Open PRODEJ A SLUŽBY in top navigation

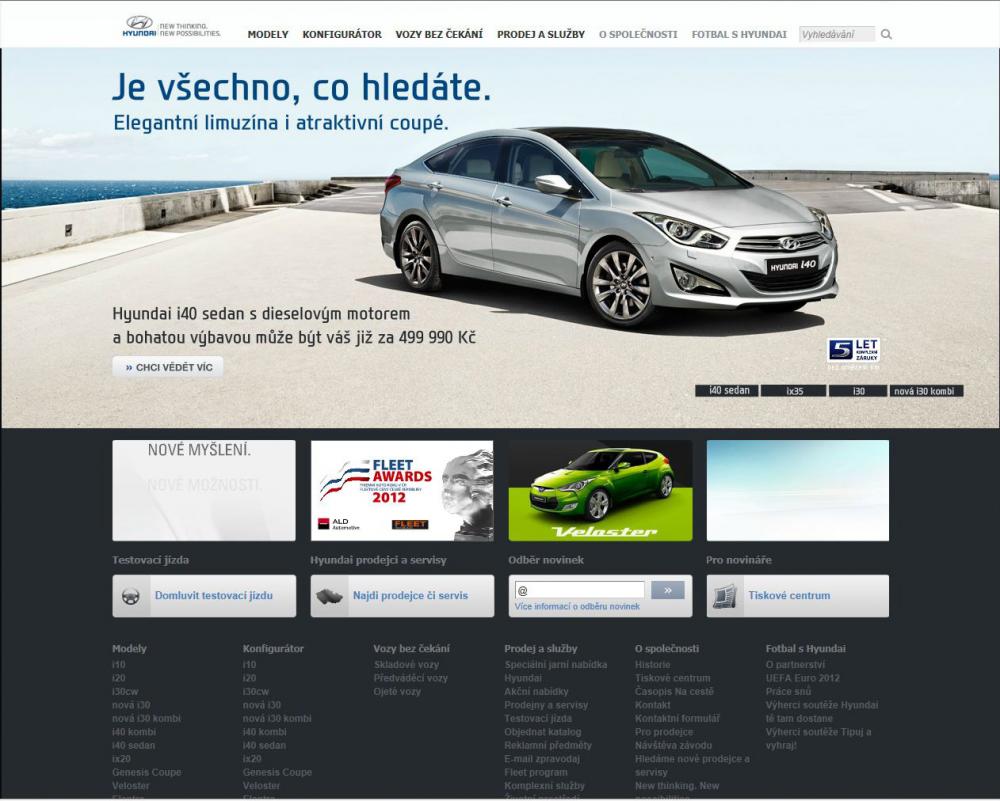pyautogui.click(x=541, y=34)
